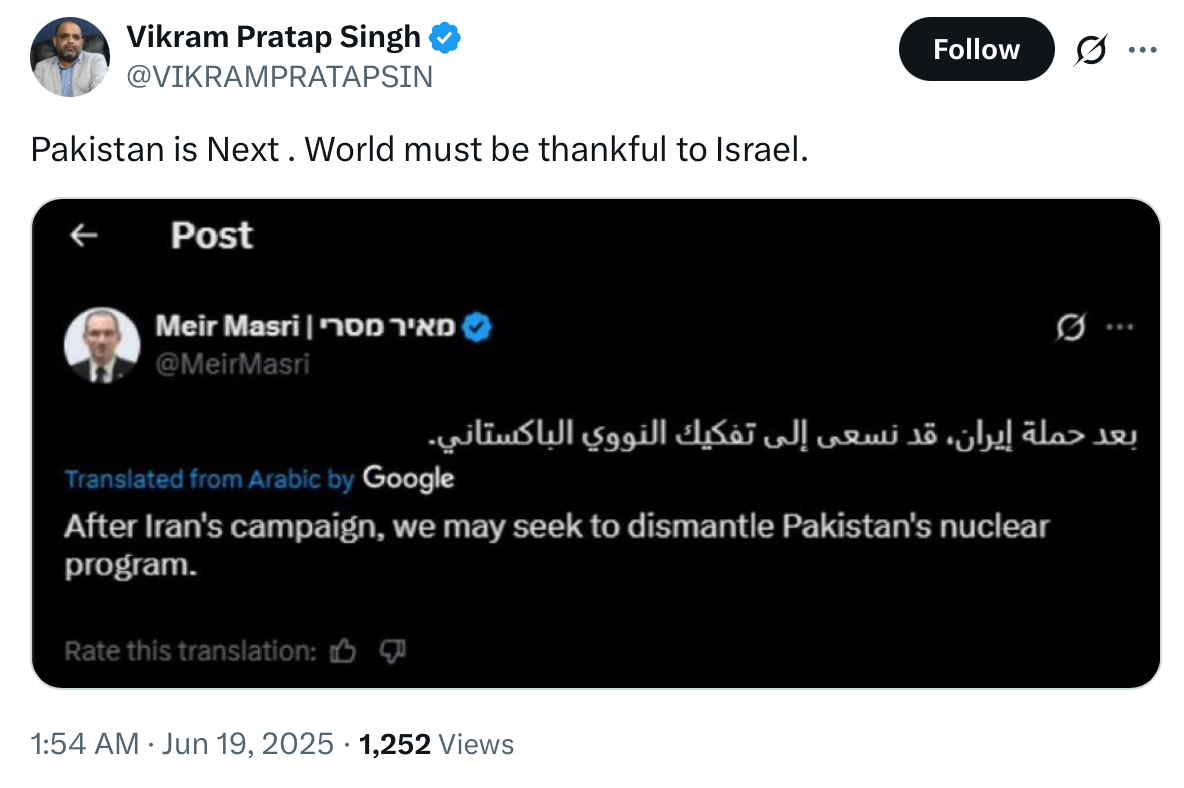Viewport: 1184px width, 788px height.
Task: Open the three-dot more options menu
Action: coord(1142,50)
